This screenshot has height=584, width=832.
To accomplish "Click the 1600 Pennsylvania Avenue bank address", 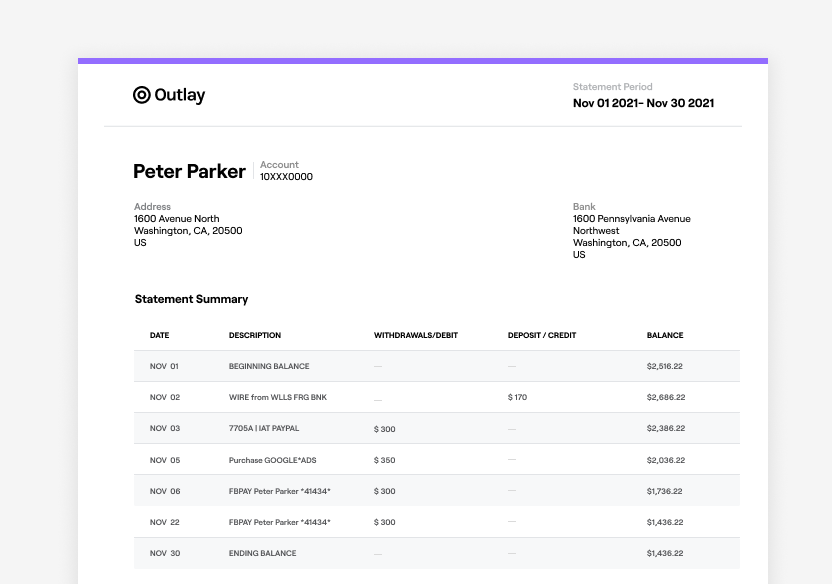I will click(x=631, y=219).
